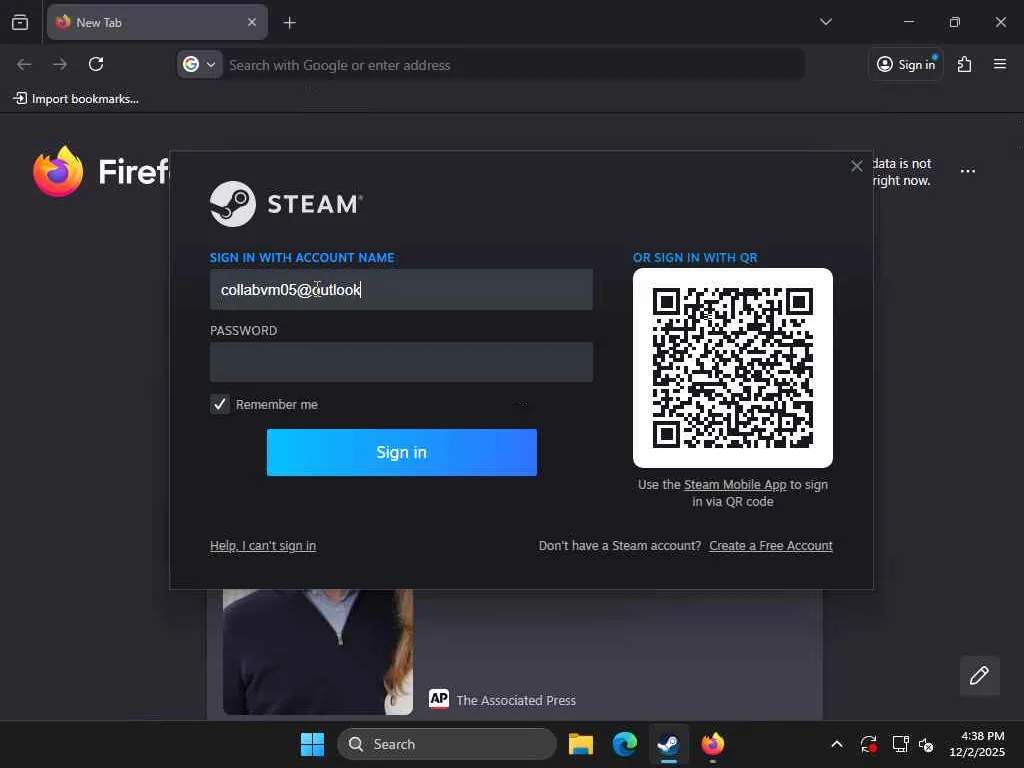The height and width of the screenshot is (768, 1024).
Task: Open Firefox View tab list icon
Action: click(20, 22)
